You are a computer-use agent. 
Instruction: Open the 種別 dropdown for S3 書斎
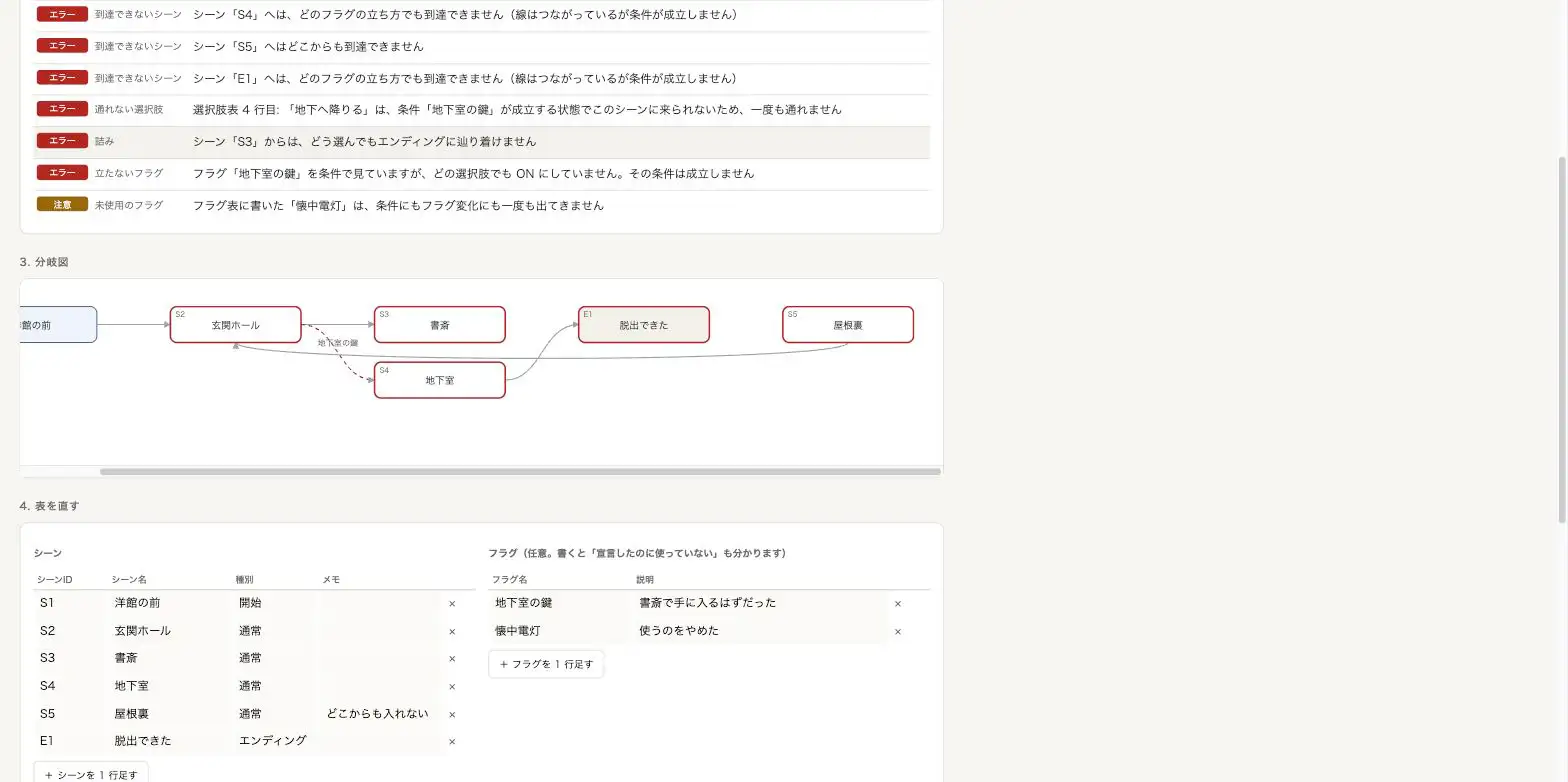(x=273, y=658)
